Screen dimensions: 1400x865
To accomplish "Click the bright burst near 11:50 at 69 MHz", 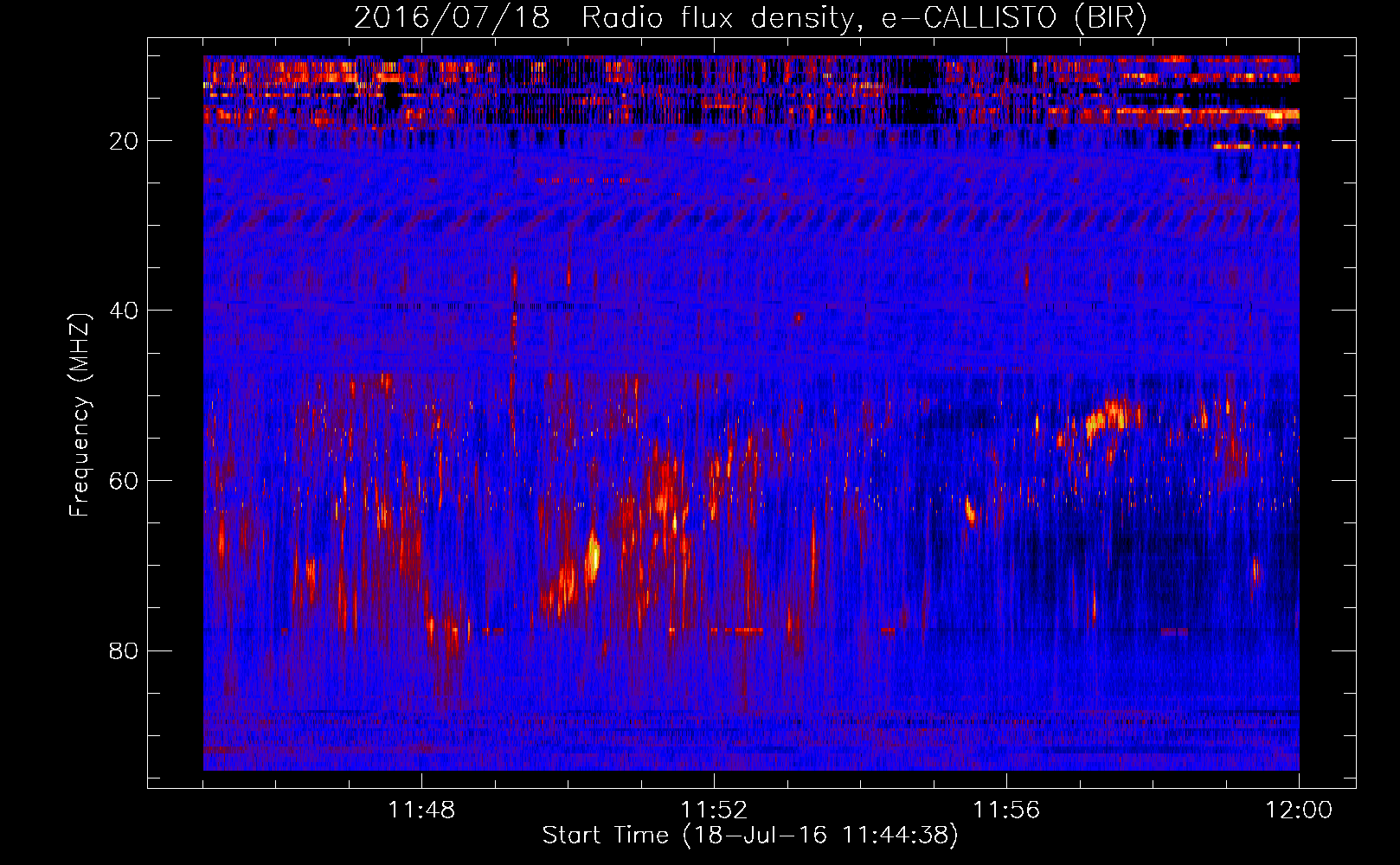I will (593, 556).
